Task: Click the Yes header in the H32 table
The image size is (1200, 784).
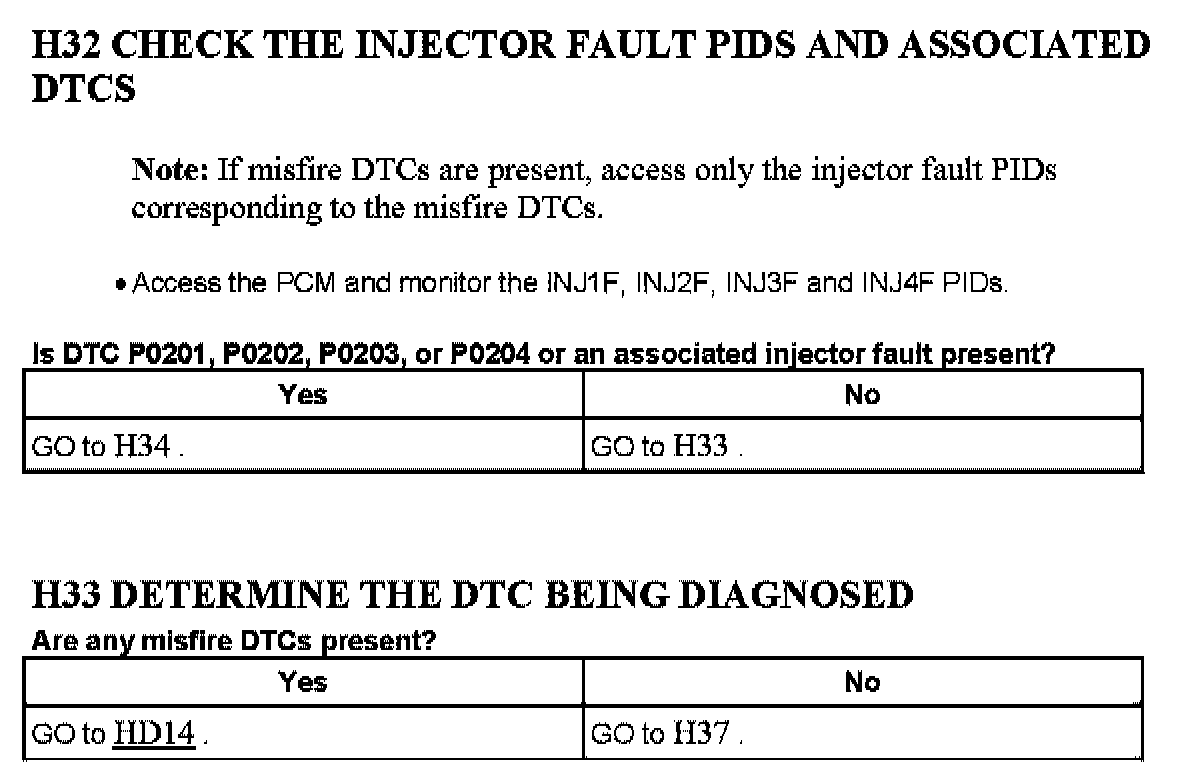Action: (x=303, y=394)
